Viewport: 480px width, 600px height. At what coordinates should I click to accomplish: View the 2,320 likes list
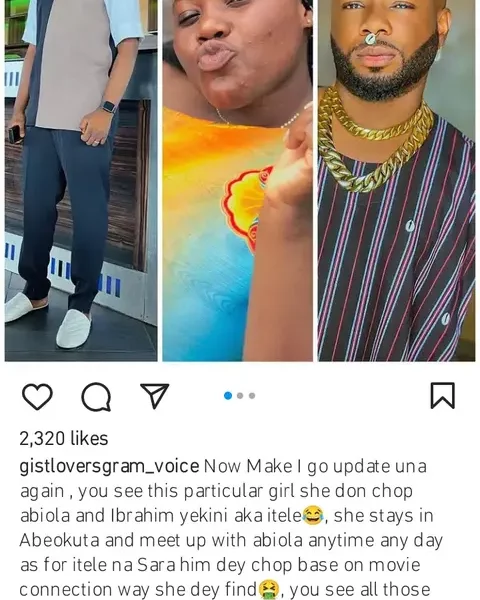[64, 439]
